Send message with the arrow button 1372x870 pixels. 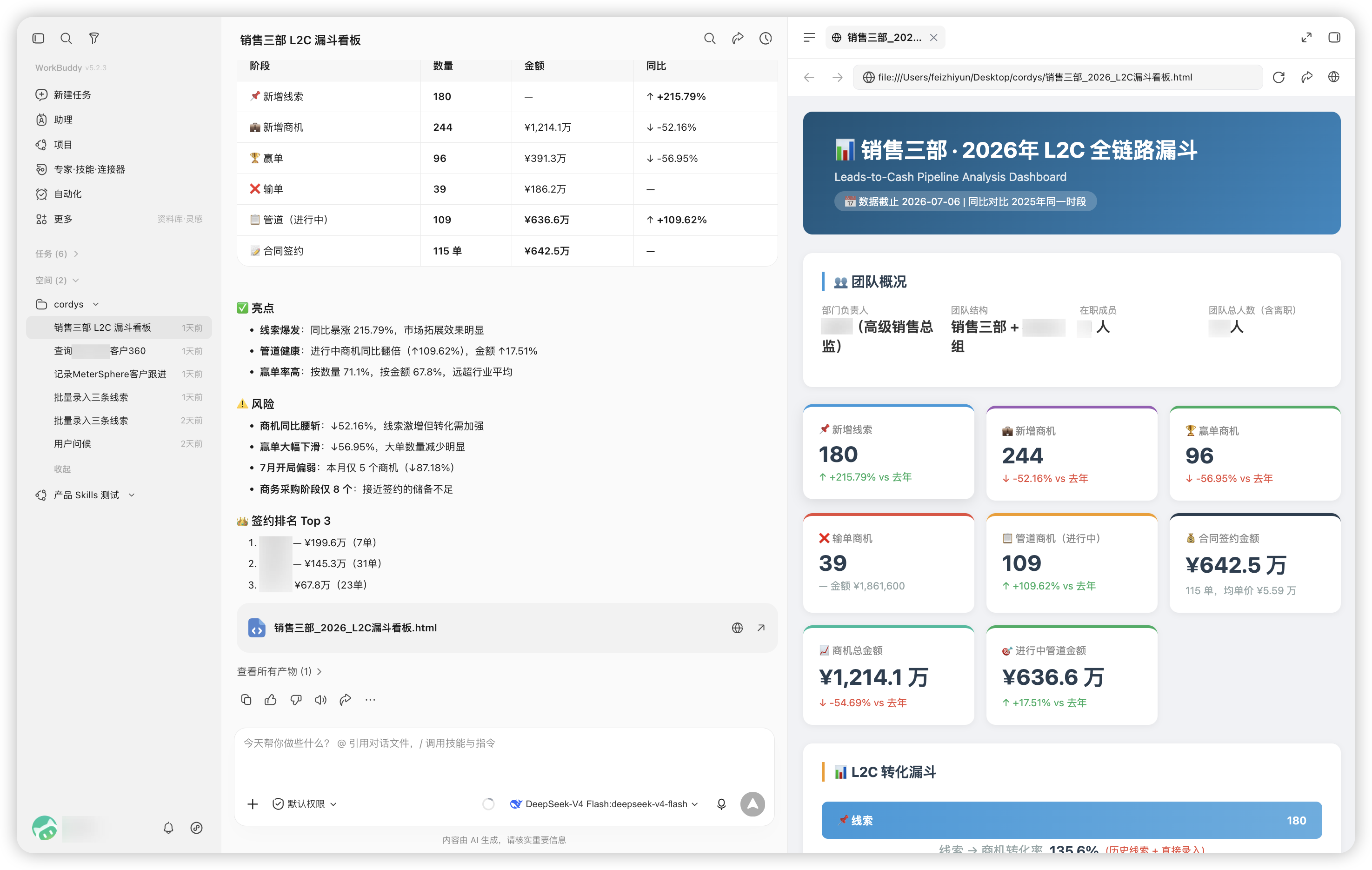click(753, 804)
